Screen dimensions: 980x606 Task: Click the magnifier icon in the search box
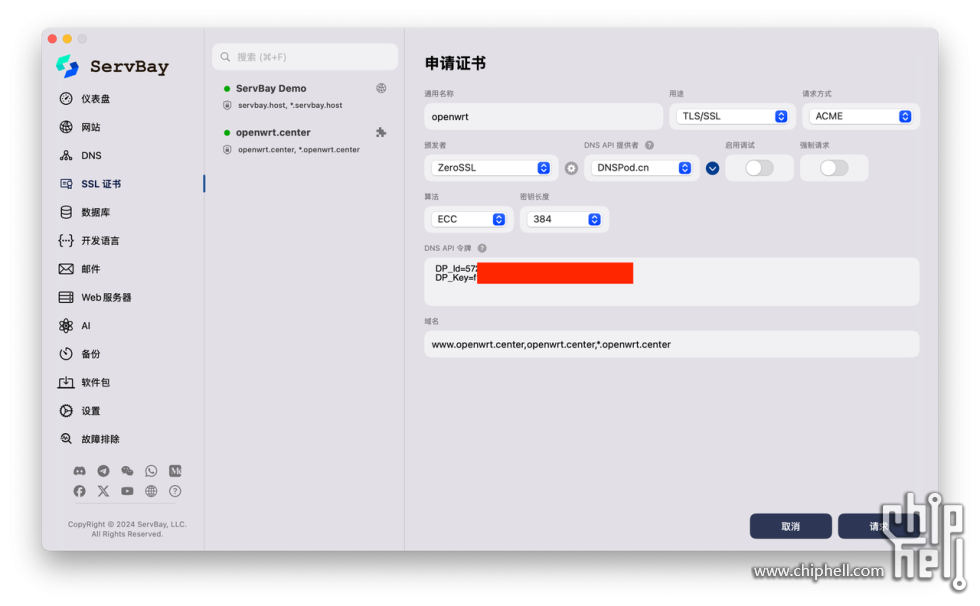pyautogui.click(x=225, y=57)
